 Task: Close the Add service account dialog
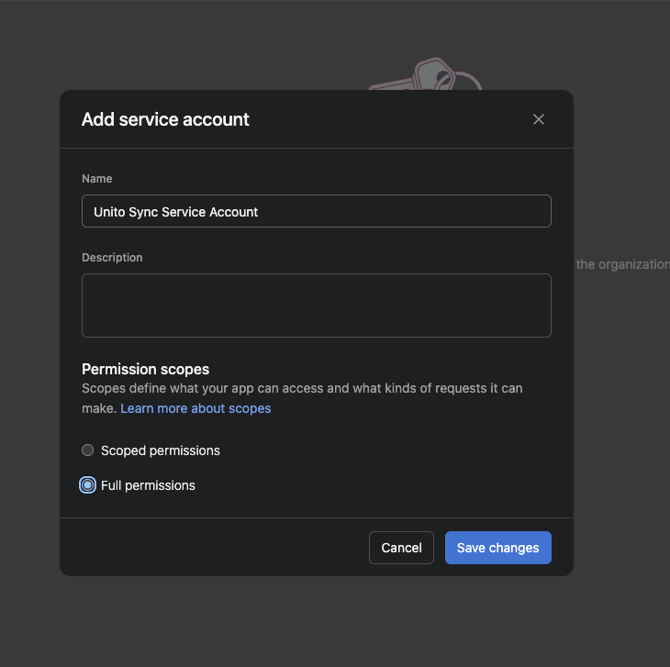click(538, 119)
